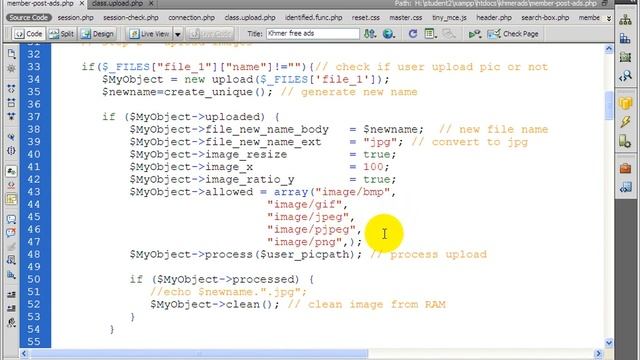The image size is (640, 360).
Task: Click Move or Convert CSS icon
Action: click(11, 275)
